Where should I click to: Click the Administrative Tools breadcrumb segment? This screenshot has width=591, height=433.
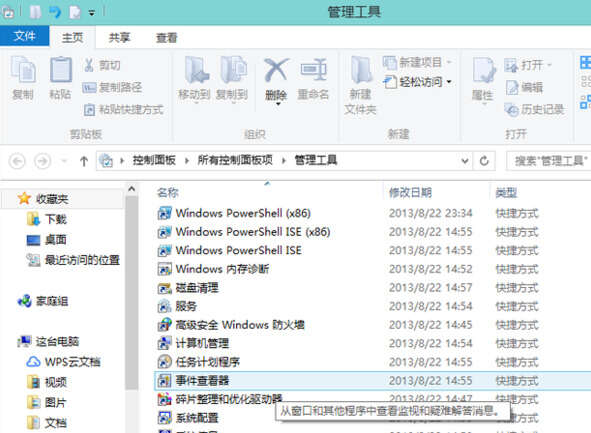coord(315,161)
